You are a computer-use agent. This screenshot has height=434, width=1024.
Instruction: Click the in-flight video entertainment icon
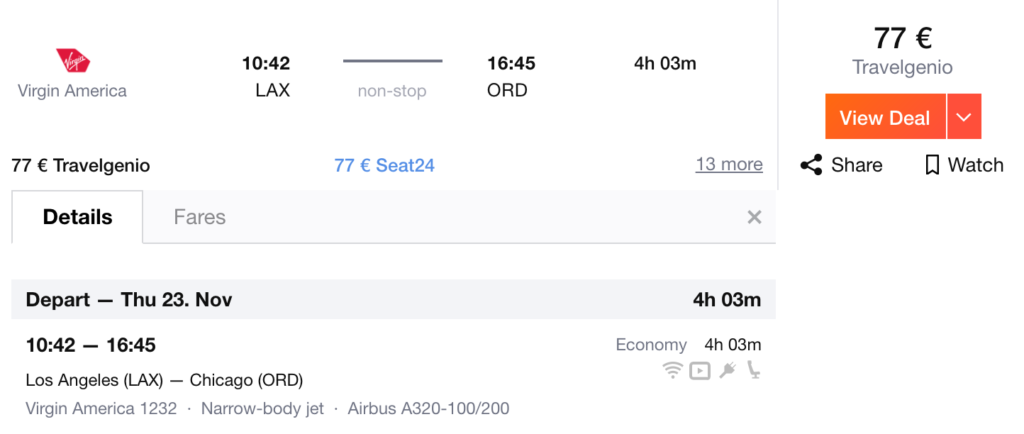(x=699, y=371)
